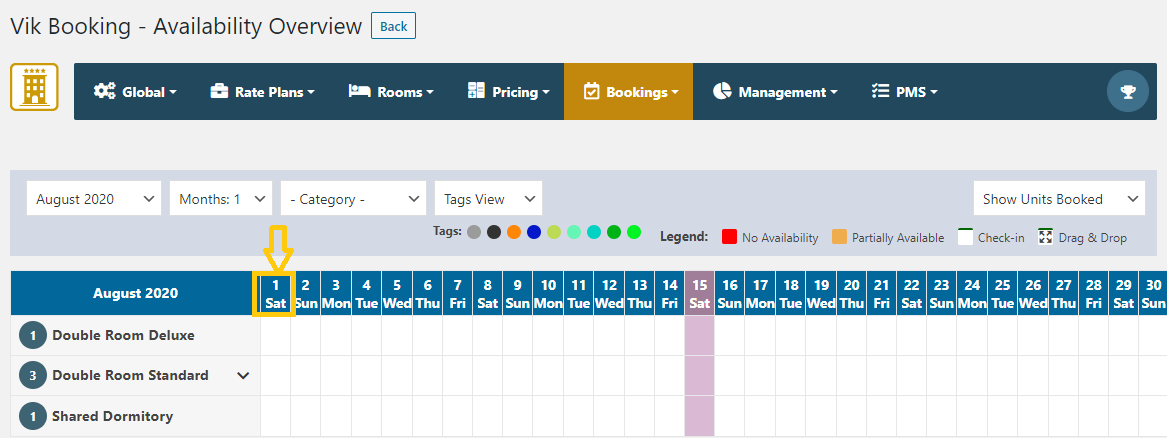
Task: Click the hotel building logo icon
Action: coord(34,87)
